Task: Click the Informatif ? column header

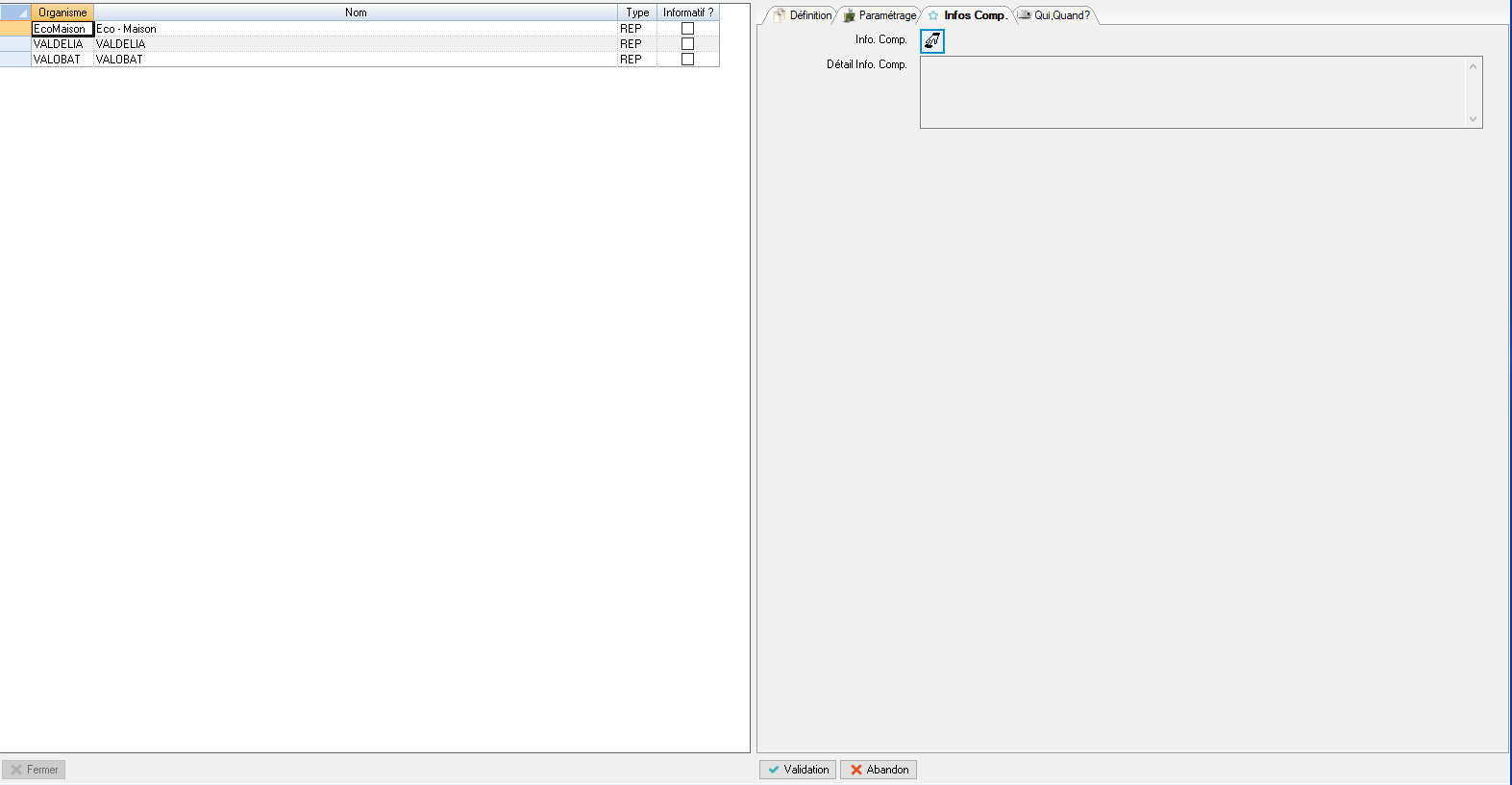Action: (688, 12)
